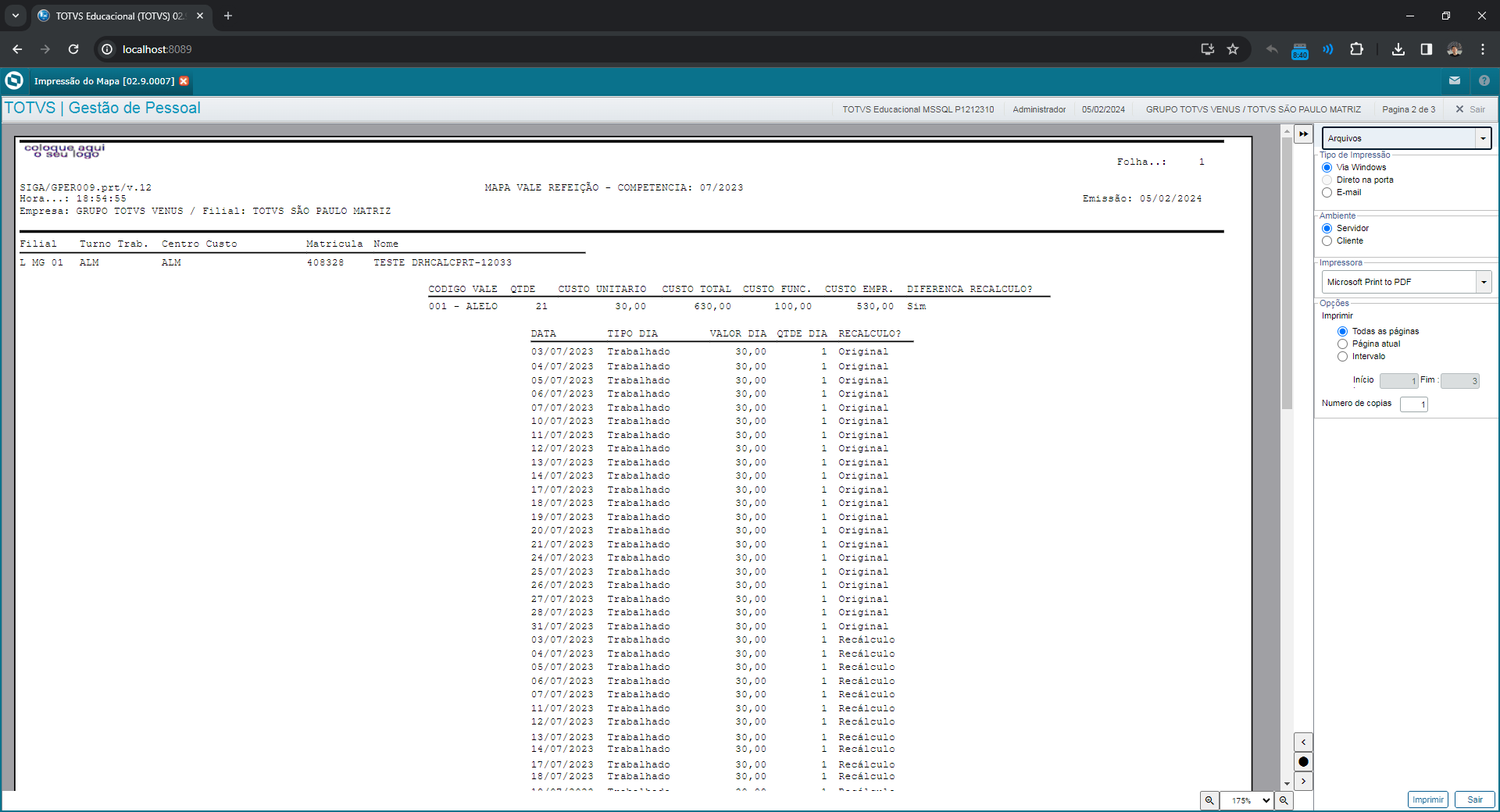Select Via Windows print type
Viewport: 1500px width, 812px height.
[x=1327, y=168]
